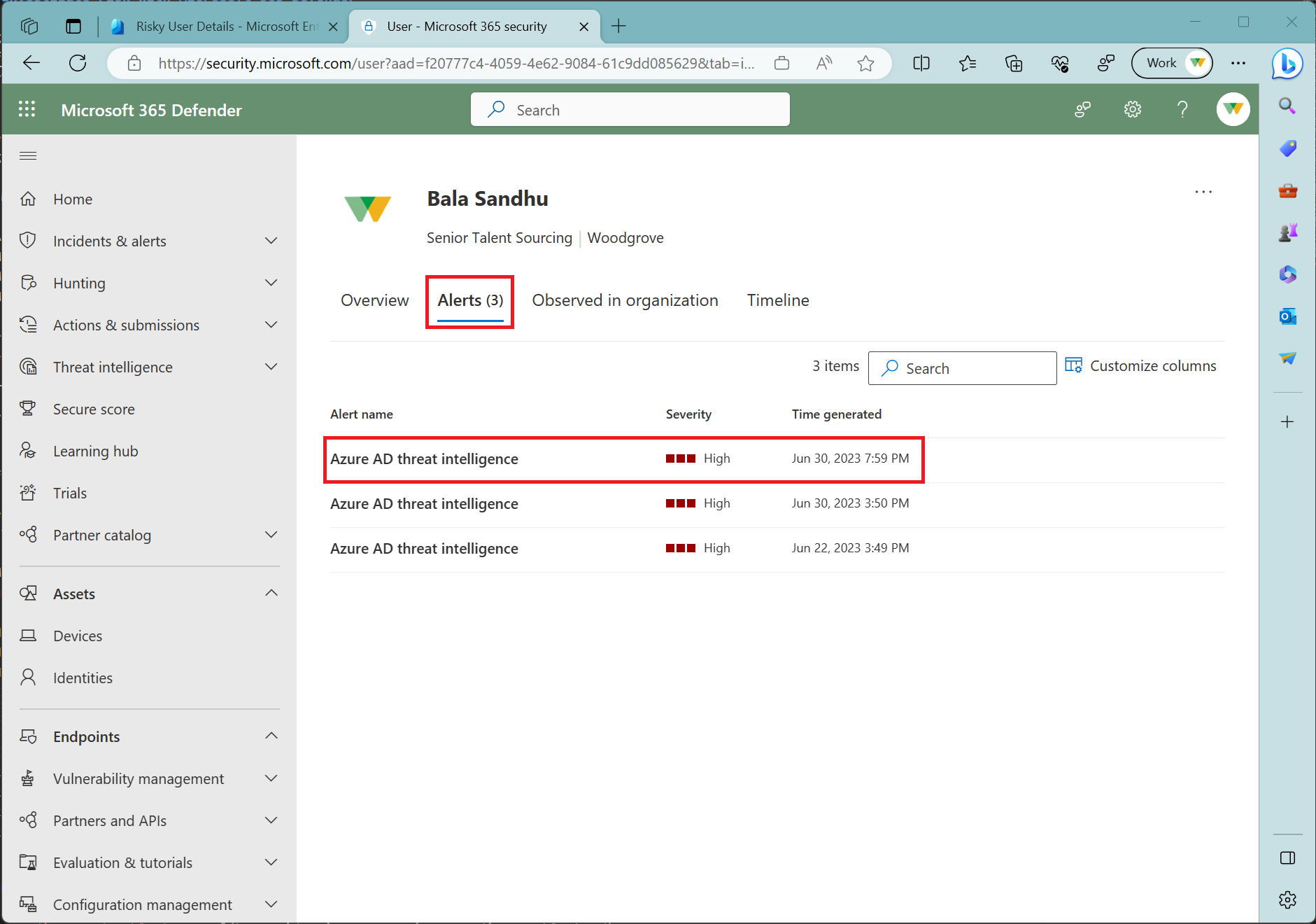
Task: Expand Configuration management chevron
Action: click(271, 904)
